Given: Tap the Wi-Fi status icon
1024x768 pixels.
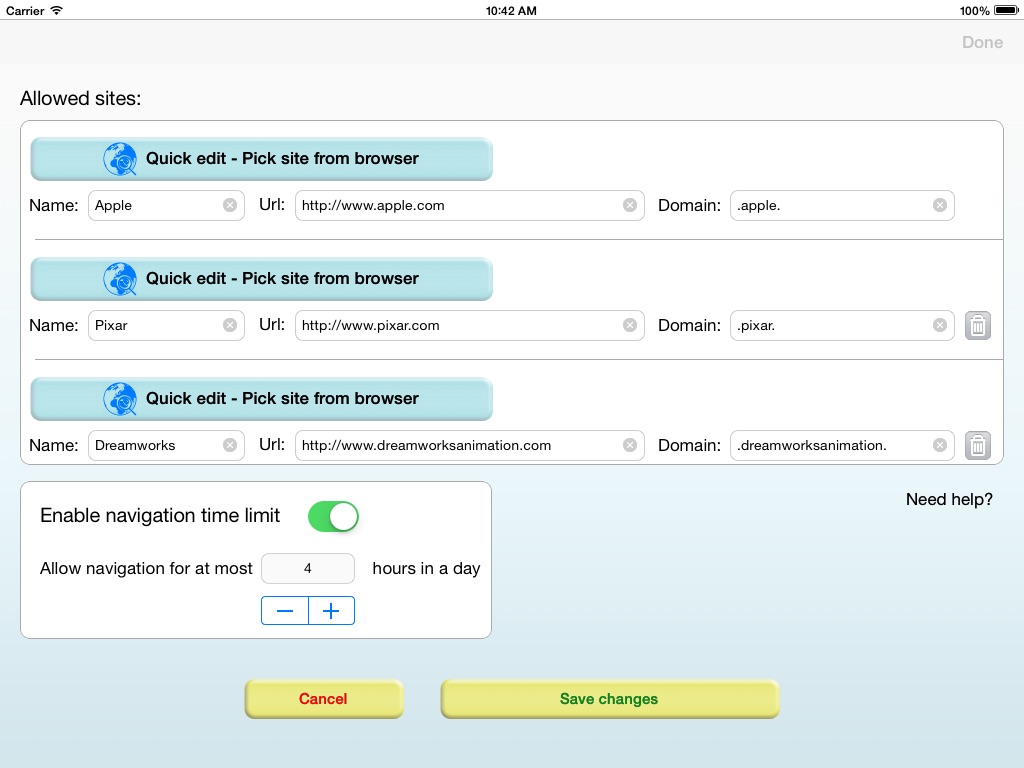Looking at the screenshot, I should tap(57, 10).
